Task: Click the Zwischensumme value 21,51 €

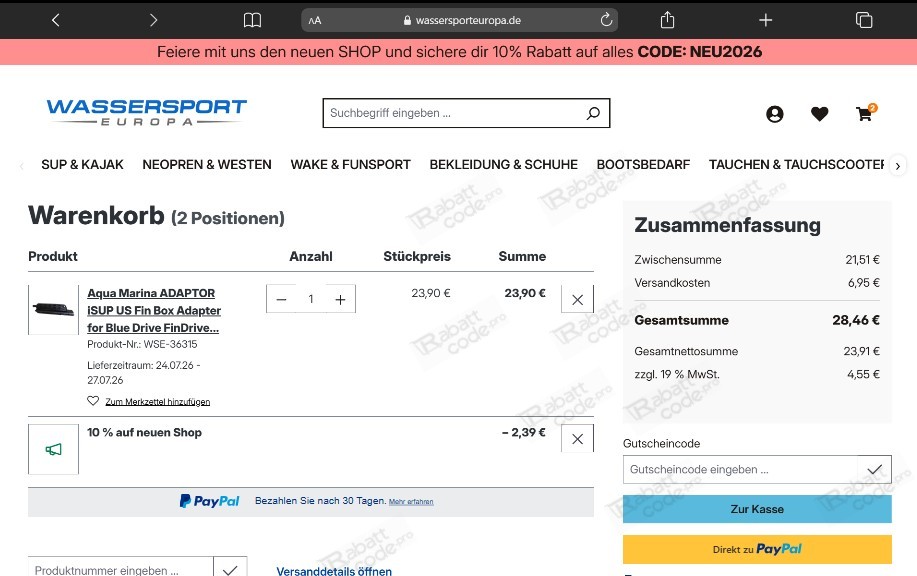Action: (863, 260)
